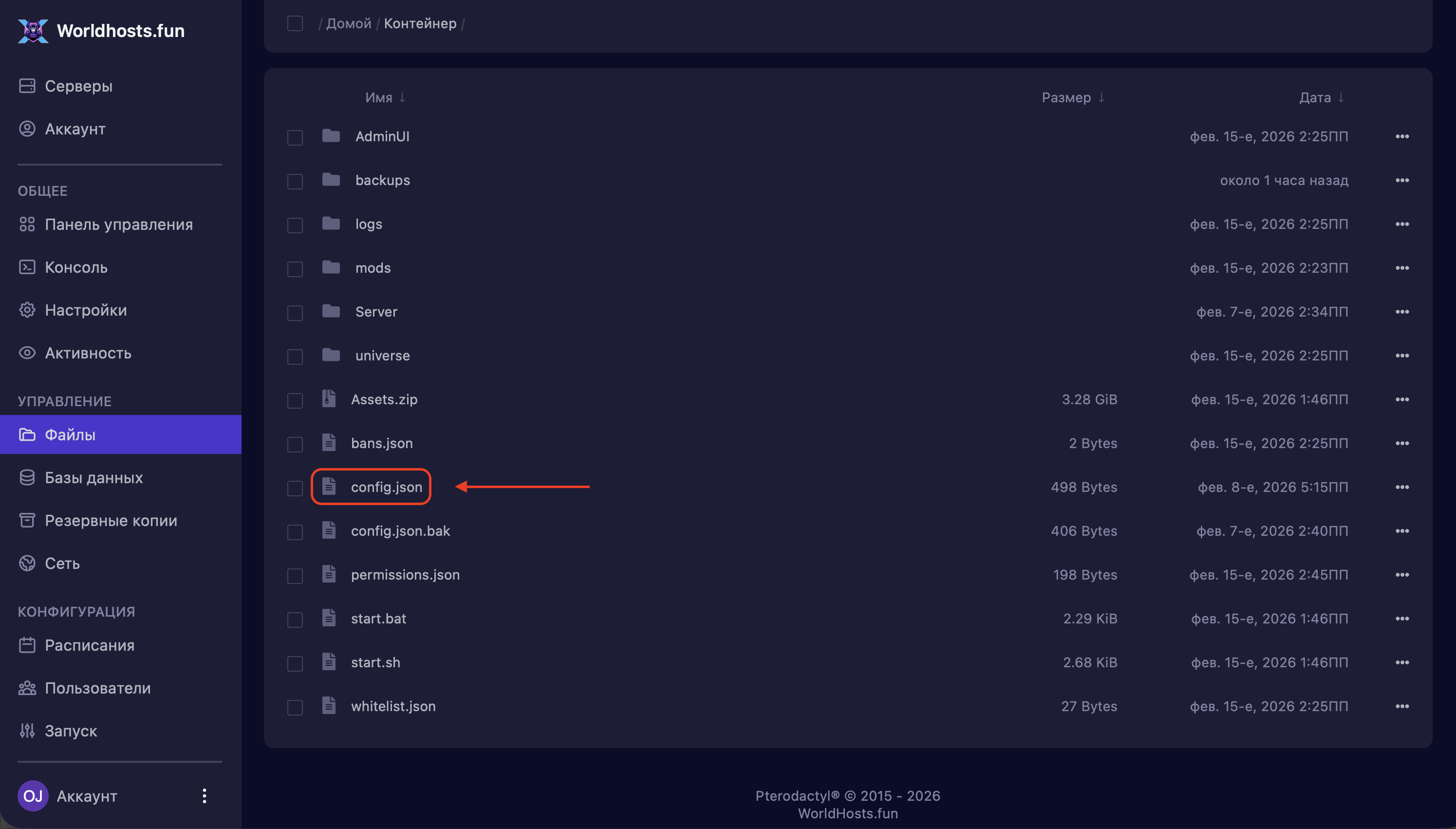The image size is (1456, 829).
Task: Open the Assets.zip archive file icon
Action: (x=329, y=398)
